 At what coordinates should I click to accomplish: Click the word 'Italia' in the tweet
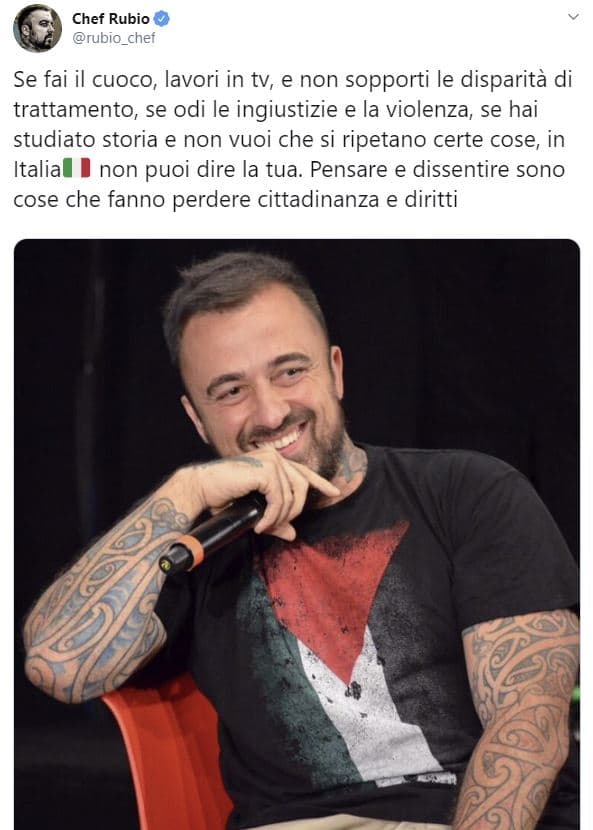coord(37,169)
